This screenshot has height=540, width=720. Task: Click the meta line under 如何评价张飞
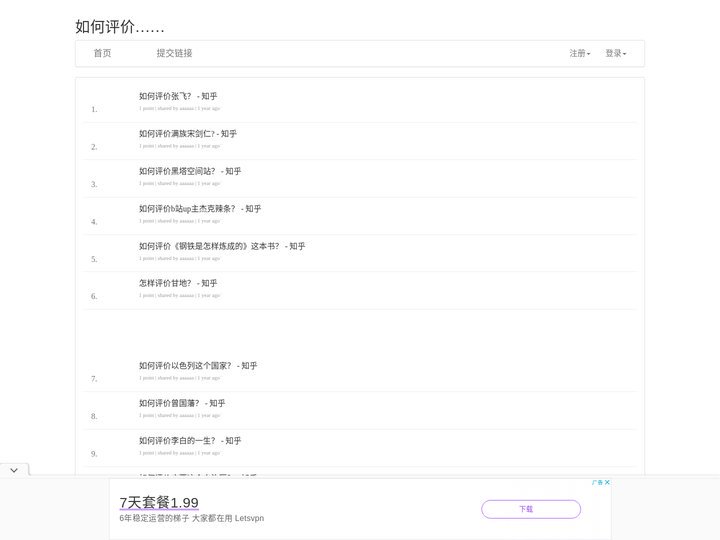(x=180, y=108)
